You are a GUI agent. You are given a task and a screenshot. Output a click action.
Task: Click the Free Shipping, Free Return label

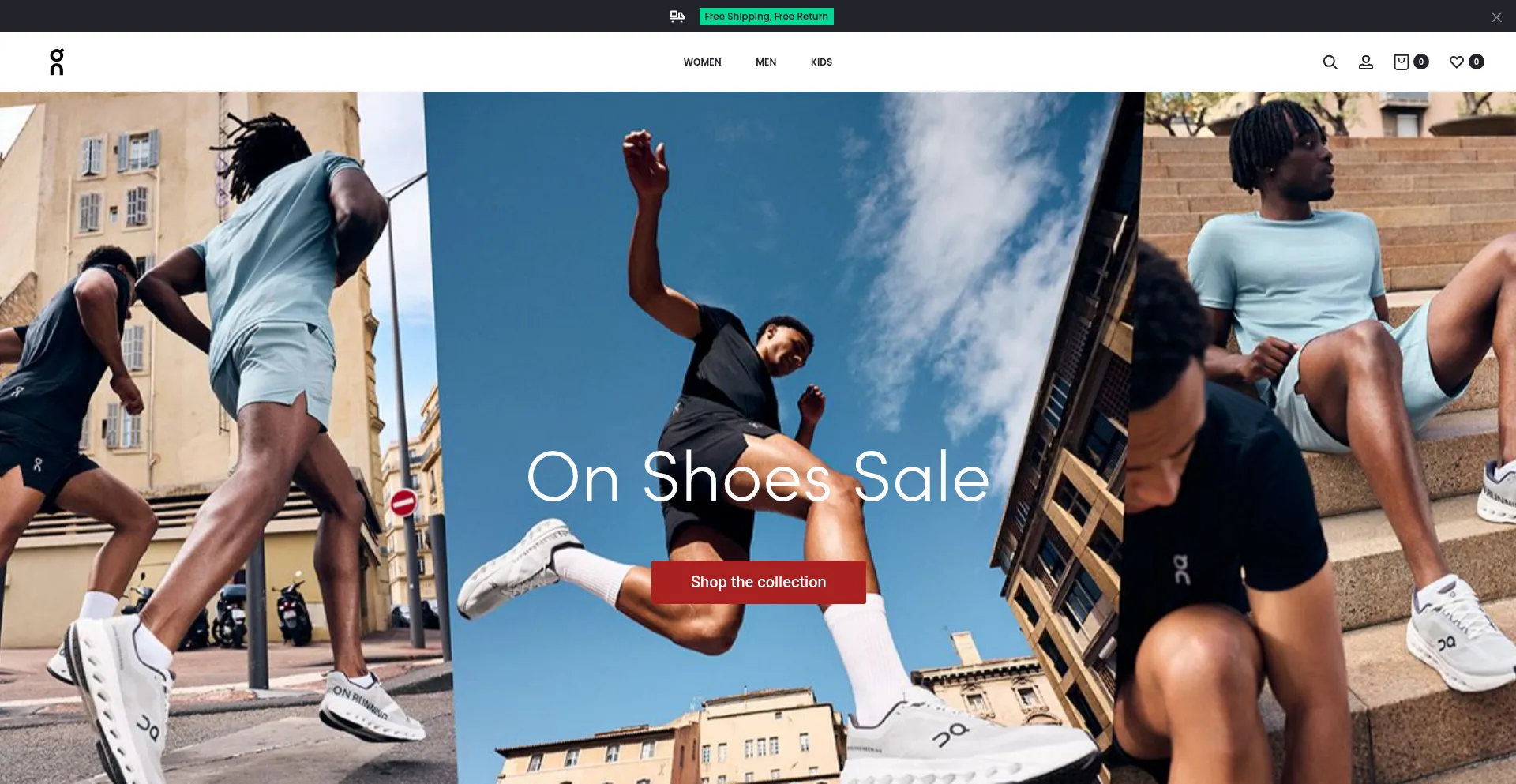pos(766,16)
